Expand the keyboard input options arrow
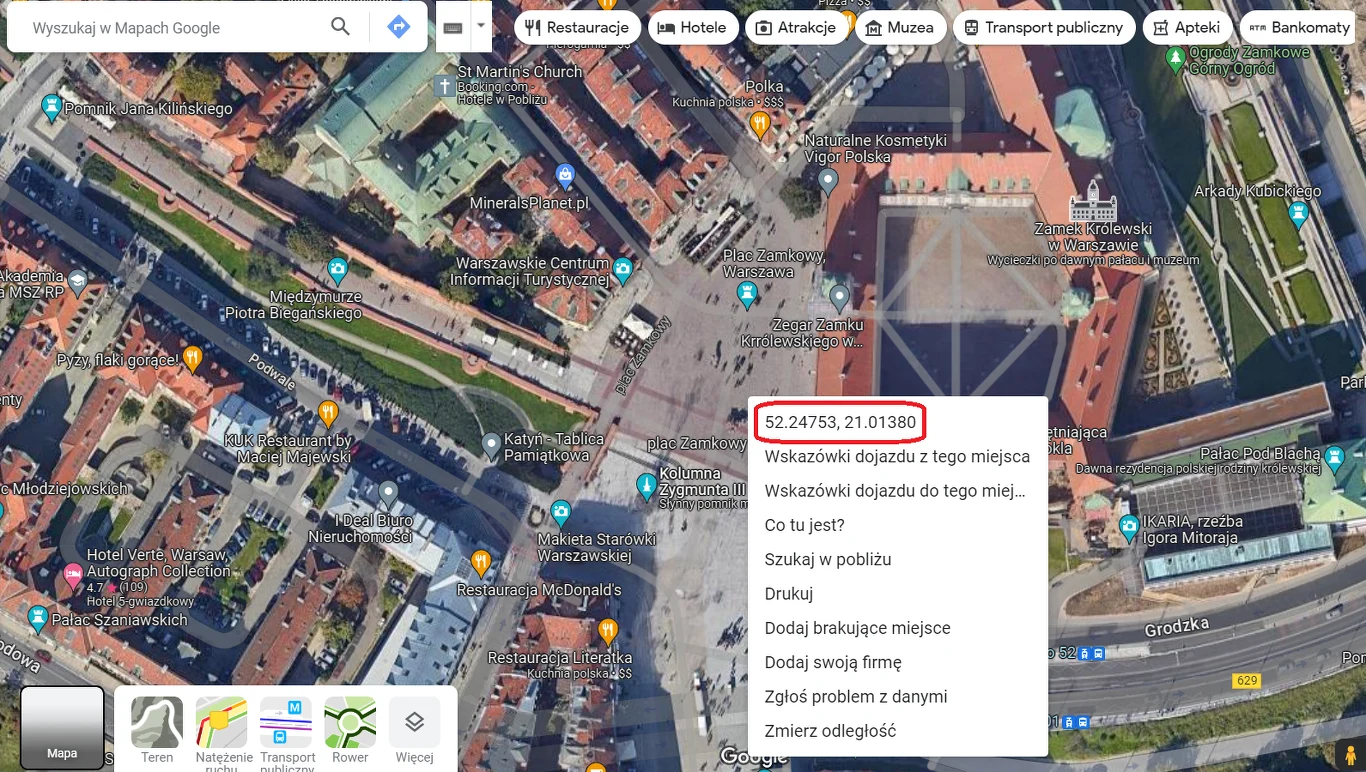Screen dimensions: 1366x772 (481, 27)
